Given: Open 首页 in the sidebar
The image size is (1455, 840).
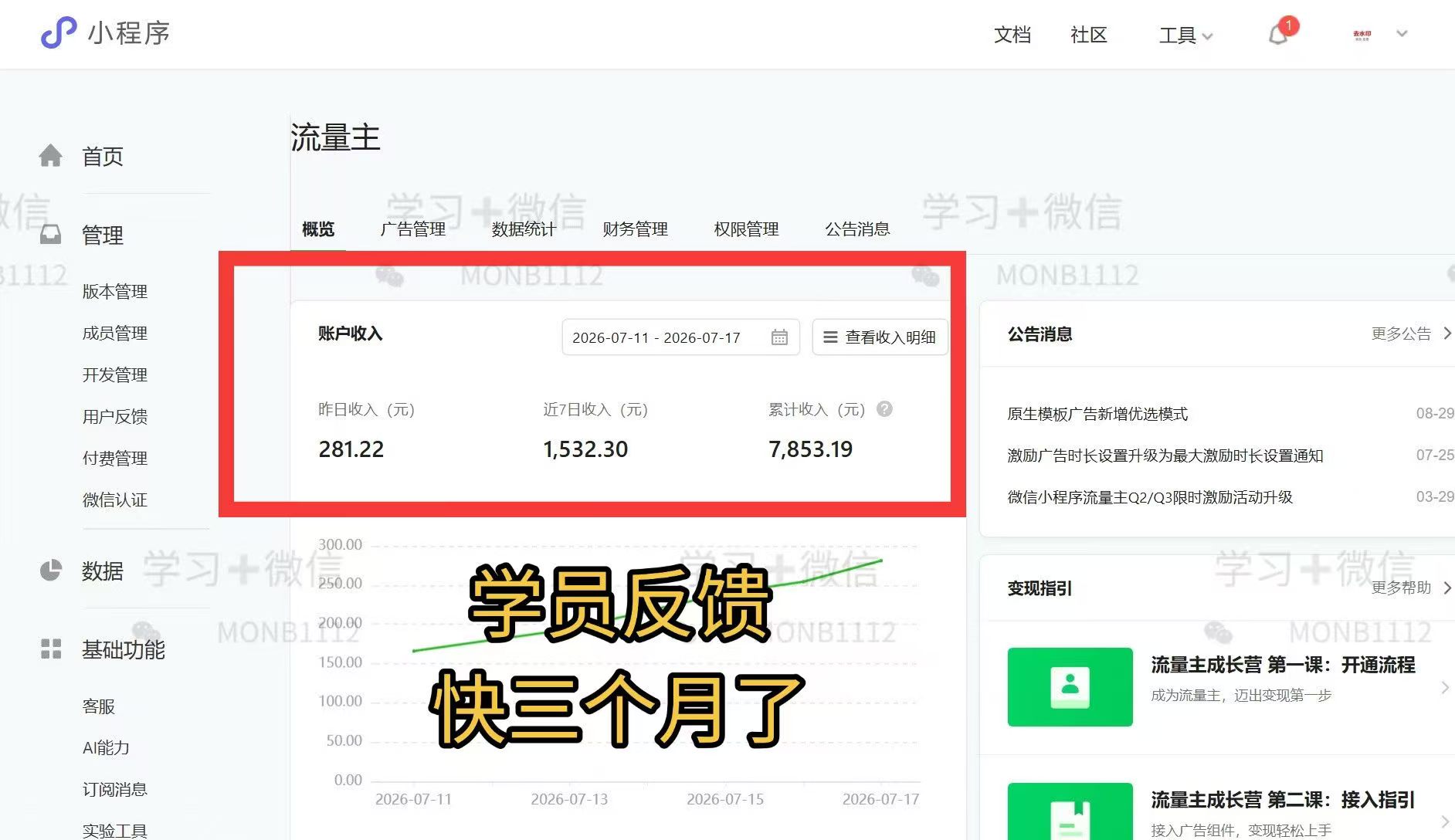Looking at the screenshot, I should click(103, 157).
